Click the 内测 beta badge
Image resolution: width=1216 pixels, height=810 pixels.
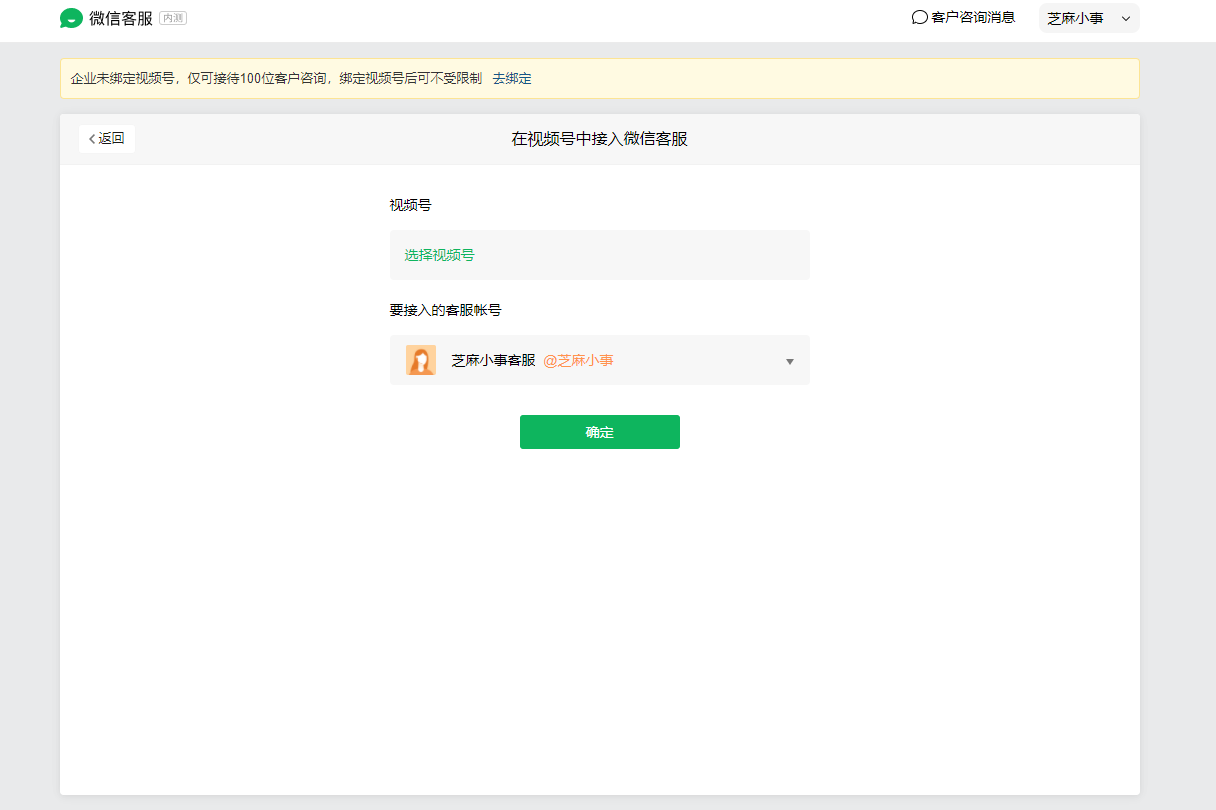pos(173,18)
